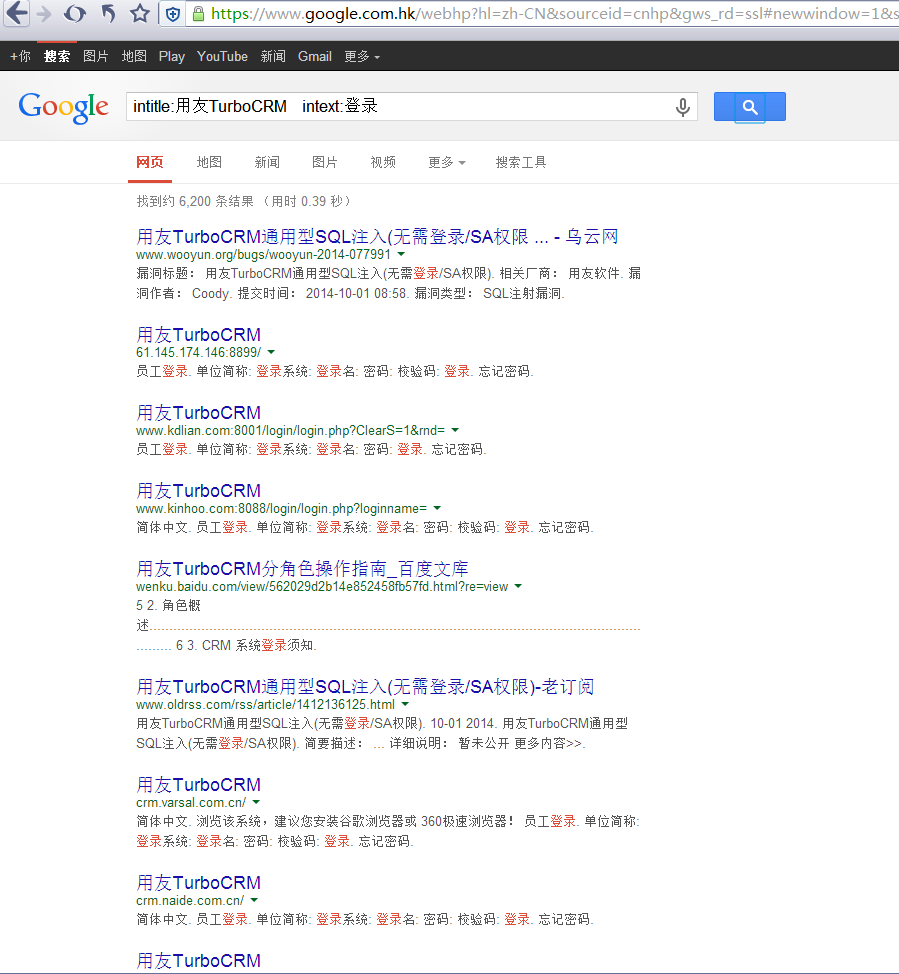Viewport: 899px width, 974px height.
Task: Open 新闻 in the black Google bar
Action: click(x=273, y=57)
